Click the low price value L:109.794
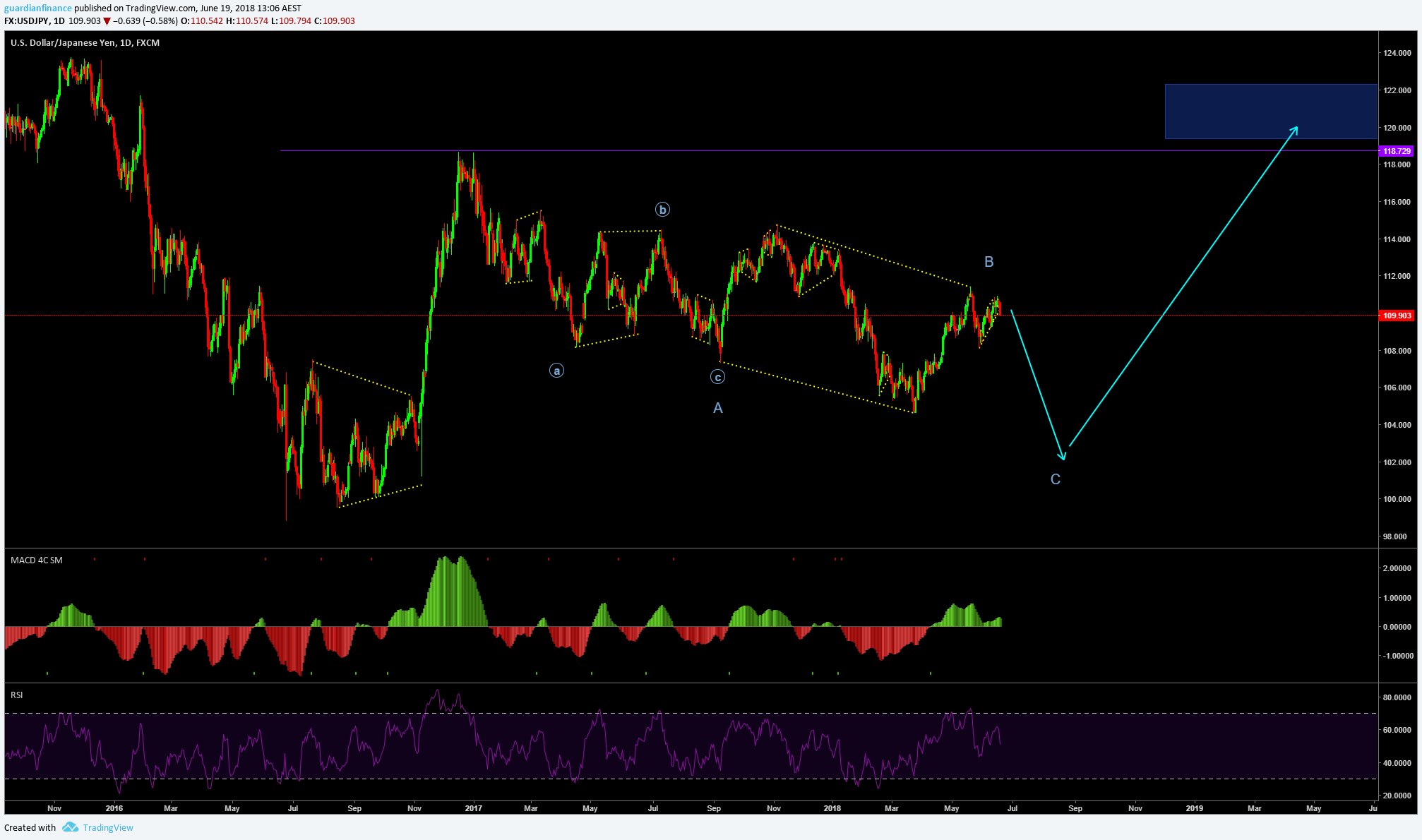The width and height of the screenshot is (1422, 840). pyautogui.click(x=292, y=21)
